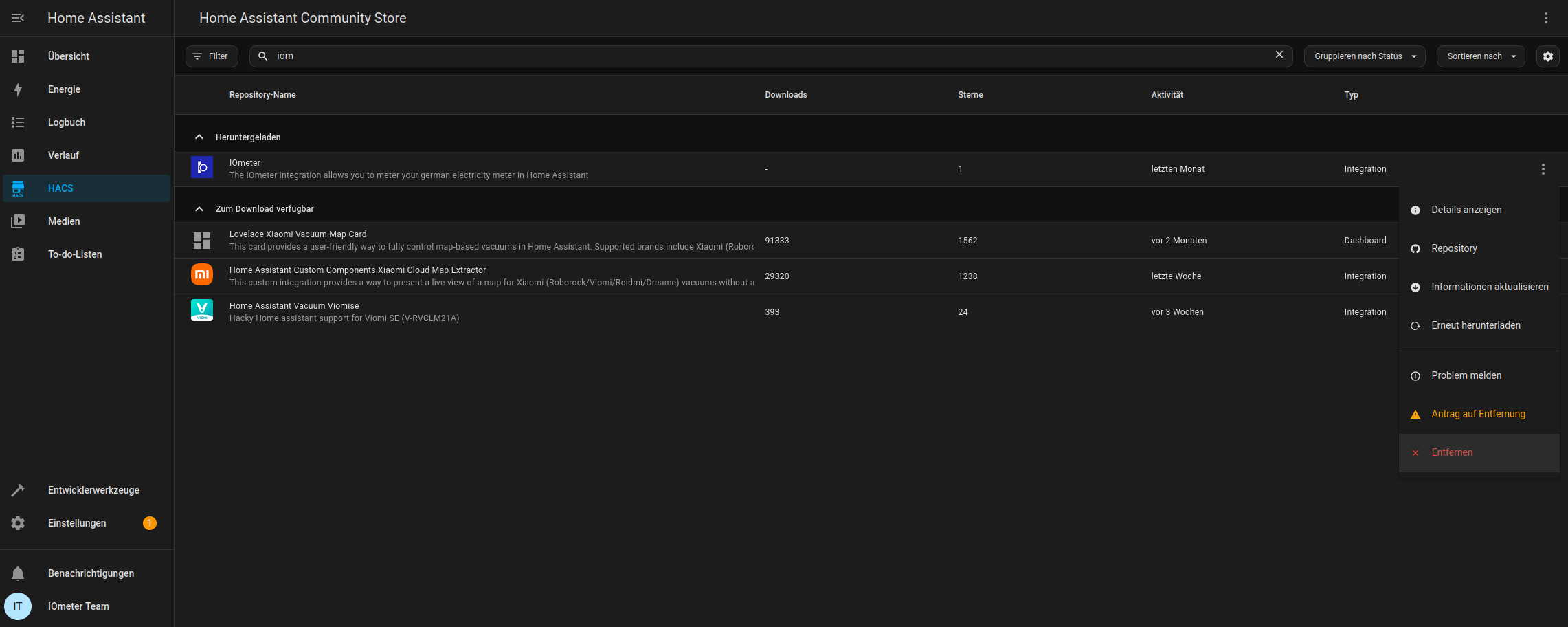Screen dimensions: 1568x627
Task: Click the 1238 stars value
Action: click(967, 276)
